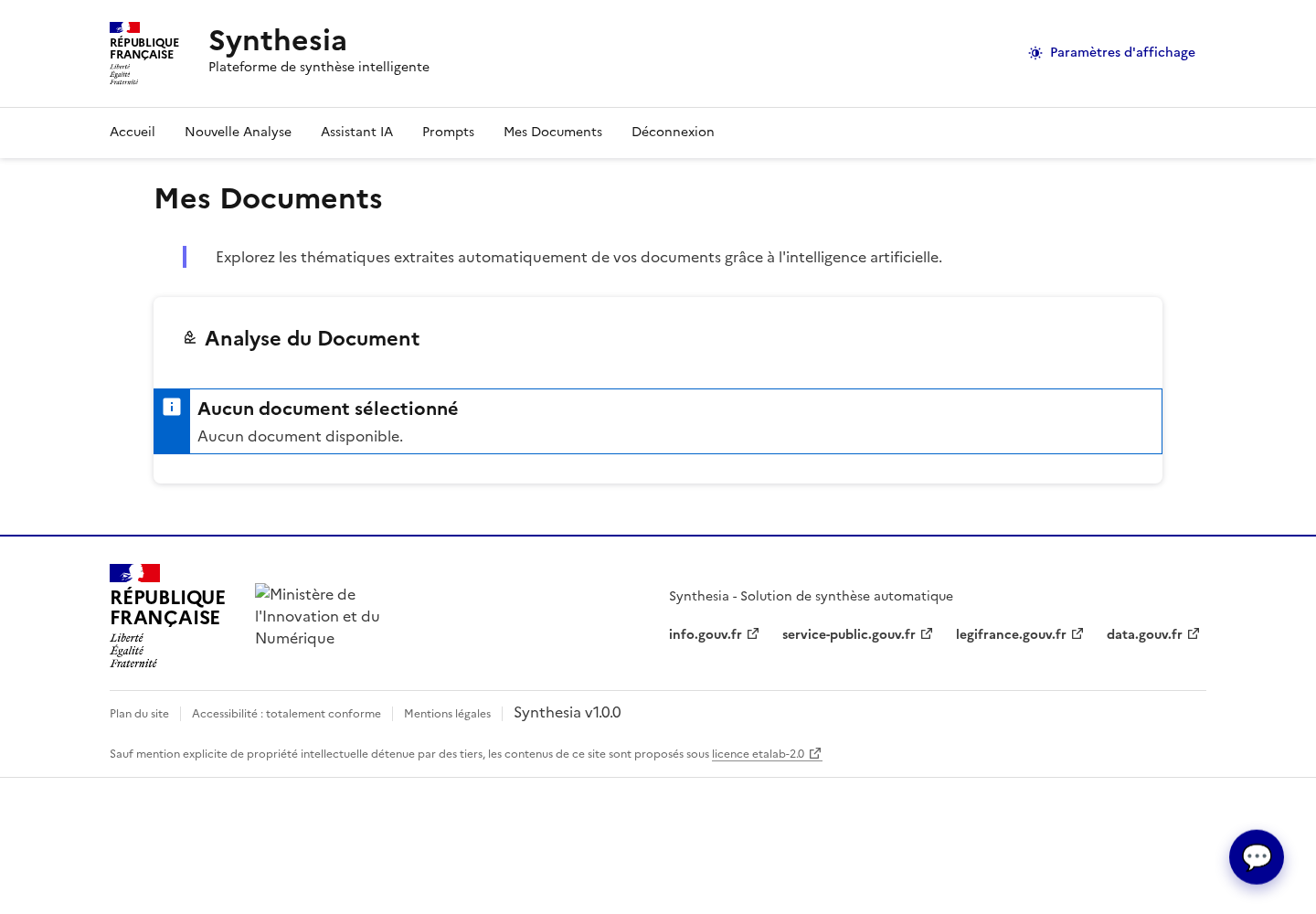Click the 'Explorez les thématiques' intro sentence

pos(578,257)
